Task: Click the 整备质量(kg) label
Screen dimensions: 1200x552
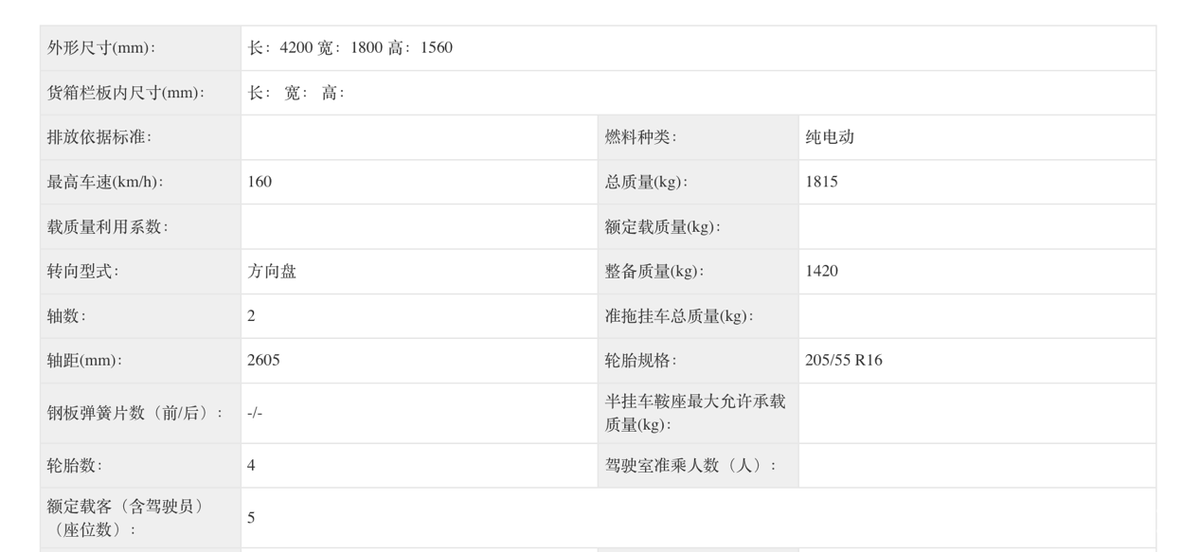Action: (x=654, y=271)
